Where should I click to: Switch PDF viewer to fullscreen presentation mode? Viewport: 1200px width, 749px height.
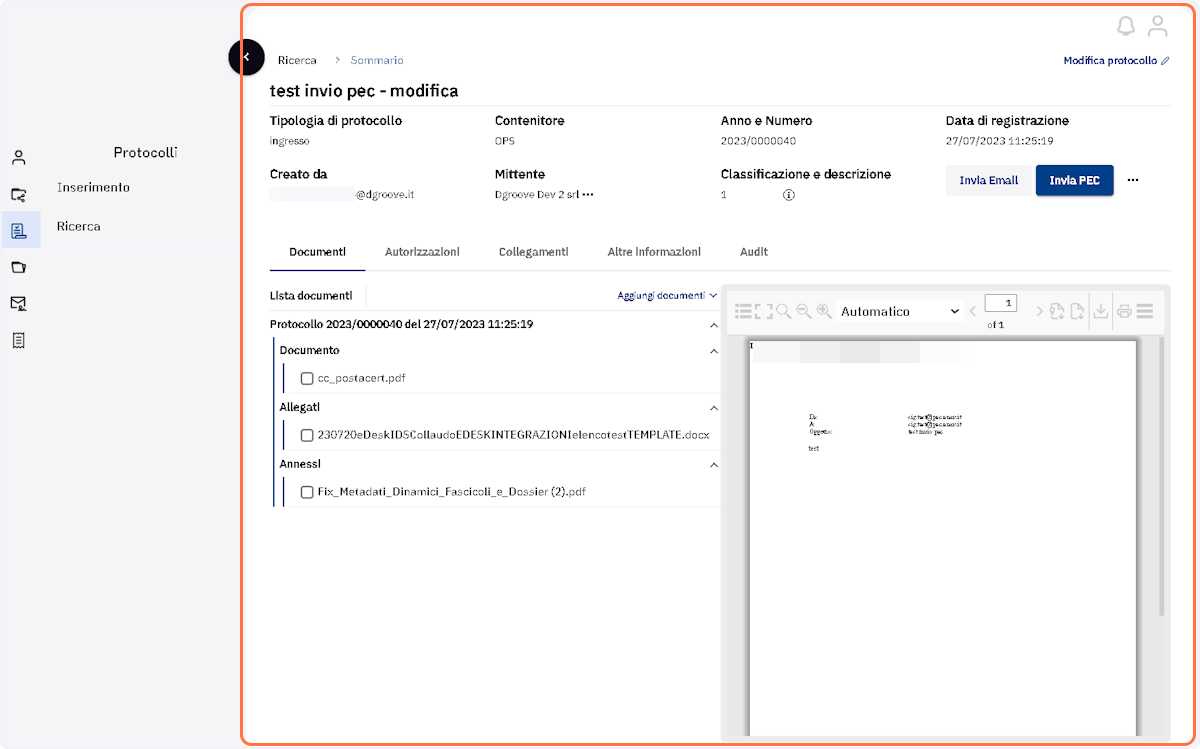tap(764, 312)
